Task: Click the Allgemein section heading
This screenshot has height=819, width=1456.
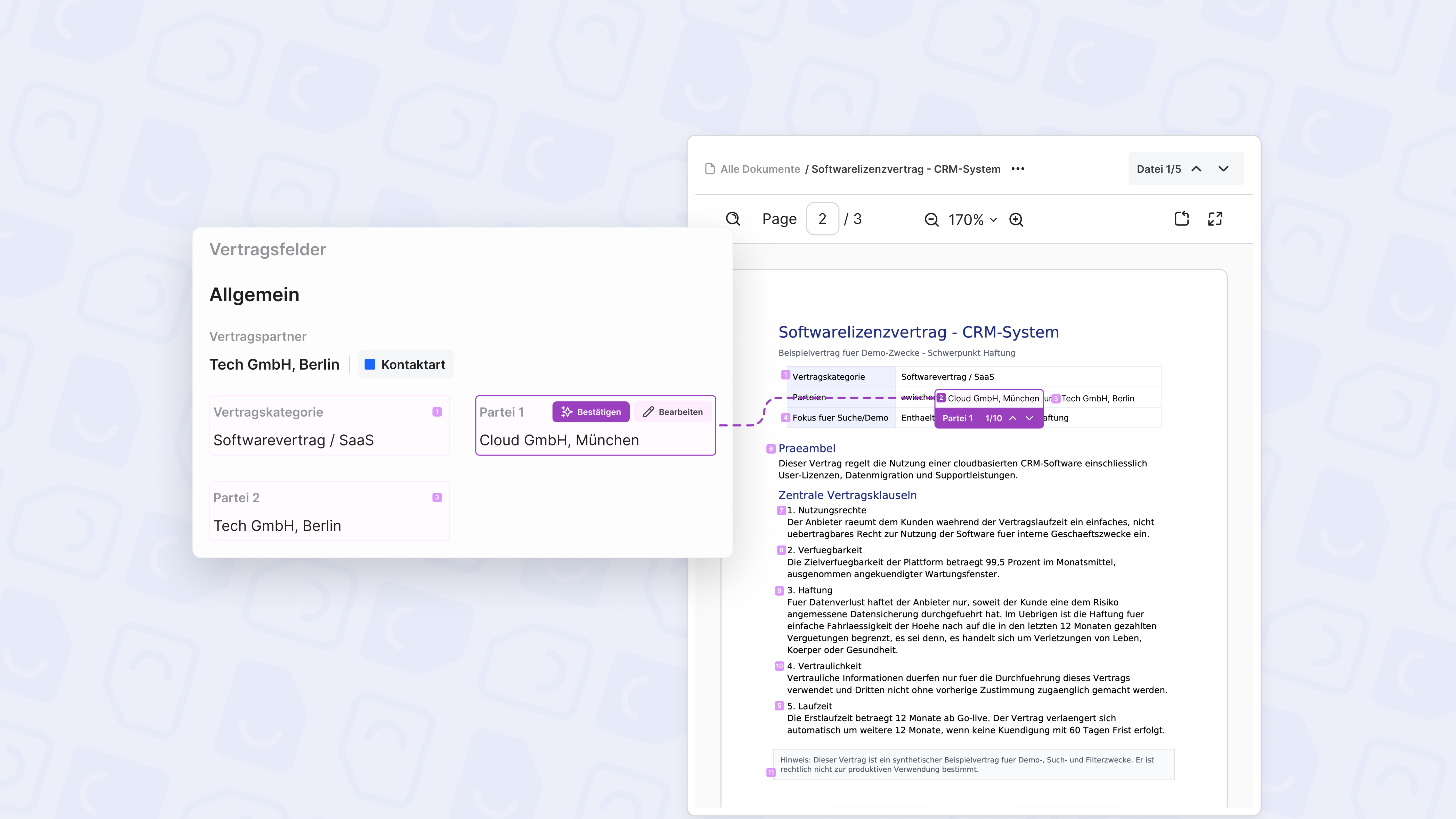Action: 254,294
